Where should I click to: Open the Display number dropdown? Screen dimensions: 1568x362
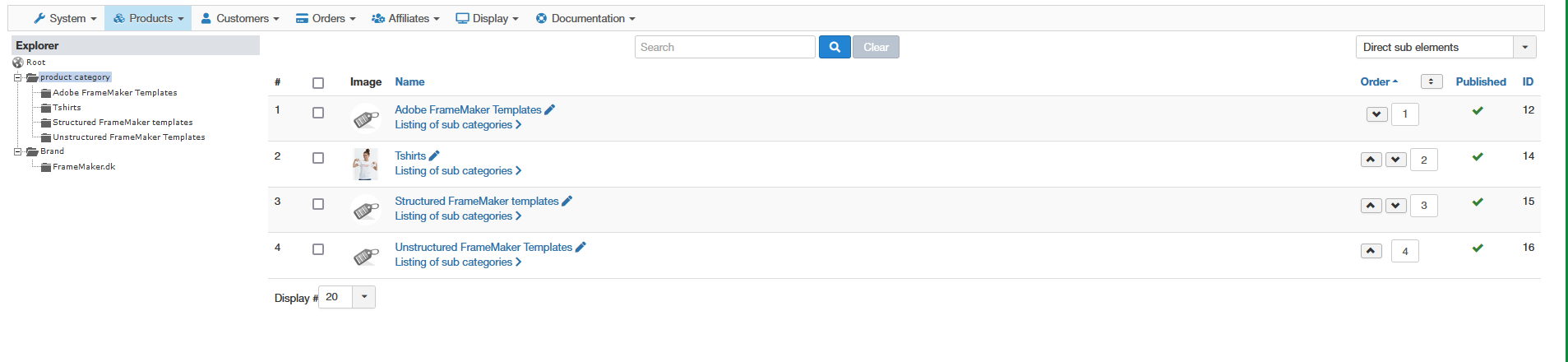[x=363, y=297]
